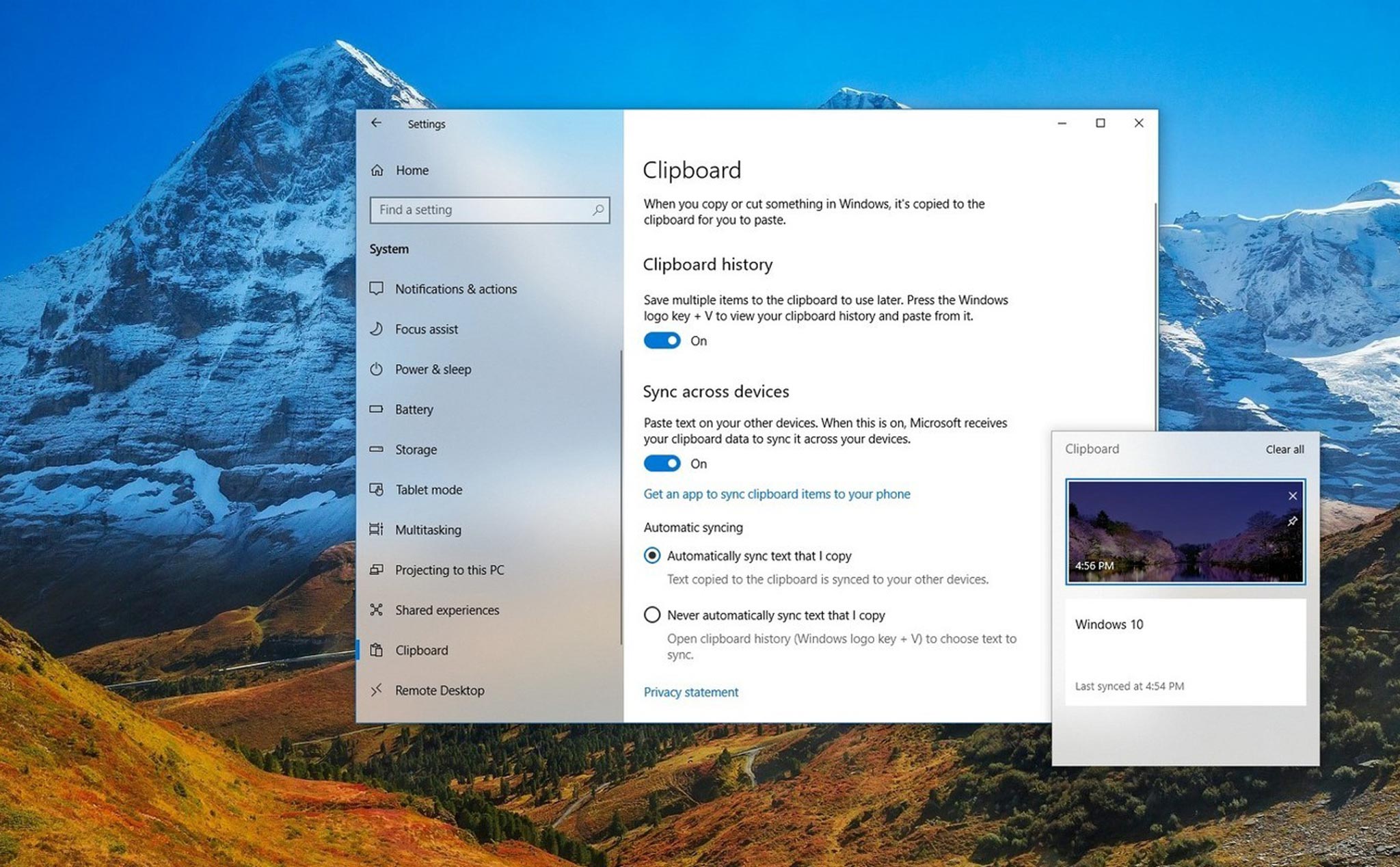
Task: Open the Privacy statement link
Action: click(691, 692)
